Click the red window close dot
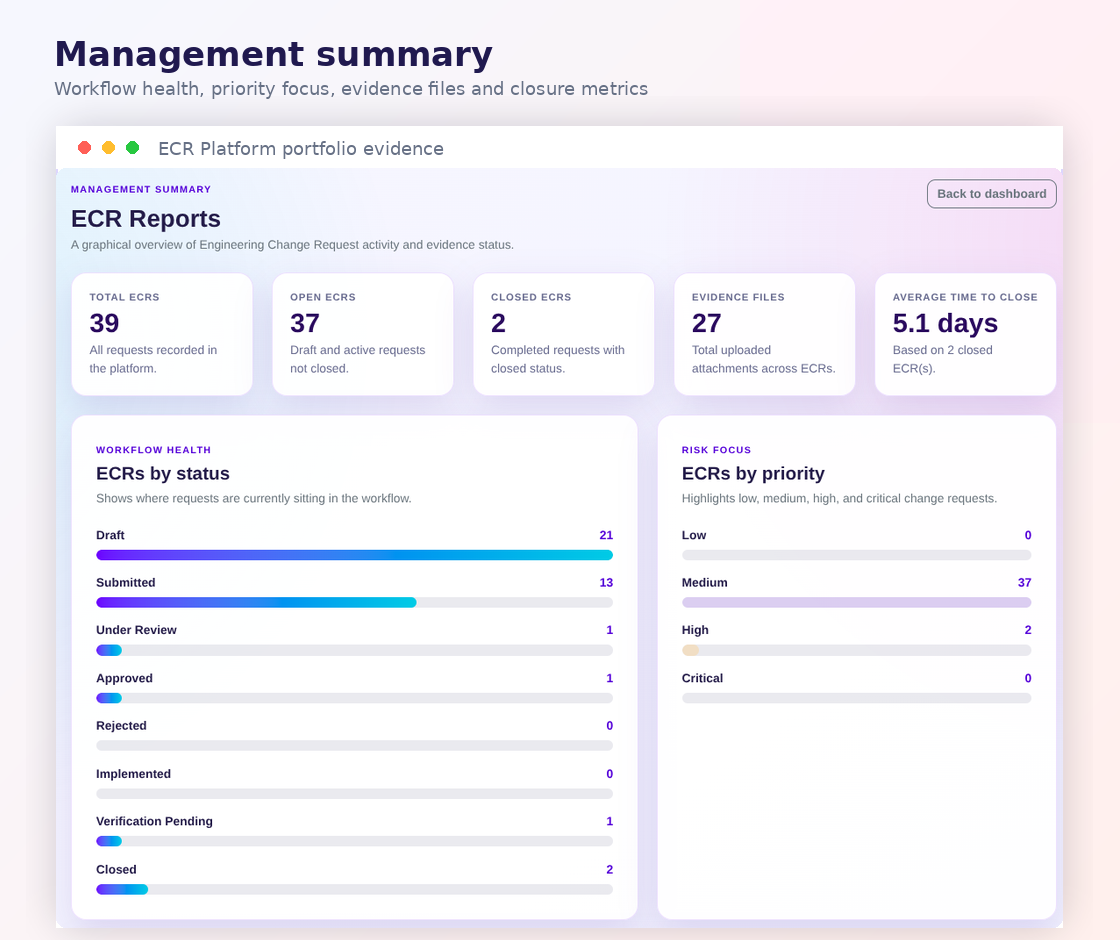 (x=84, y=148)
